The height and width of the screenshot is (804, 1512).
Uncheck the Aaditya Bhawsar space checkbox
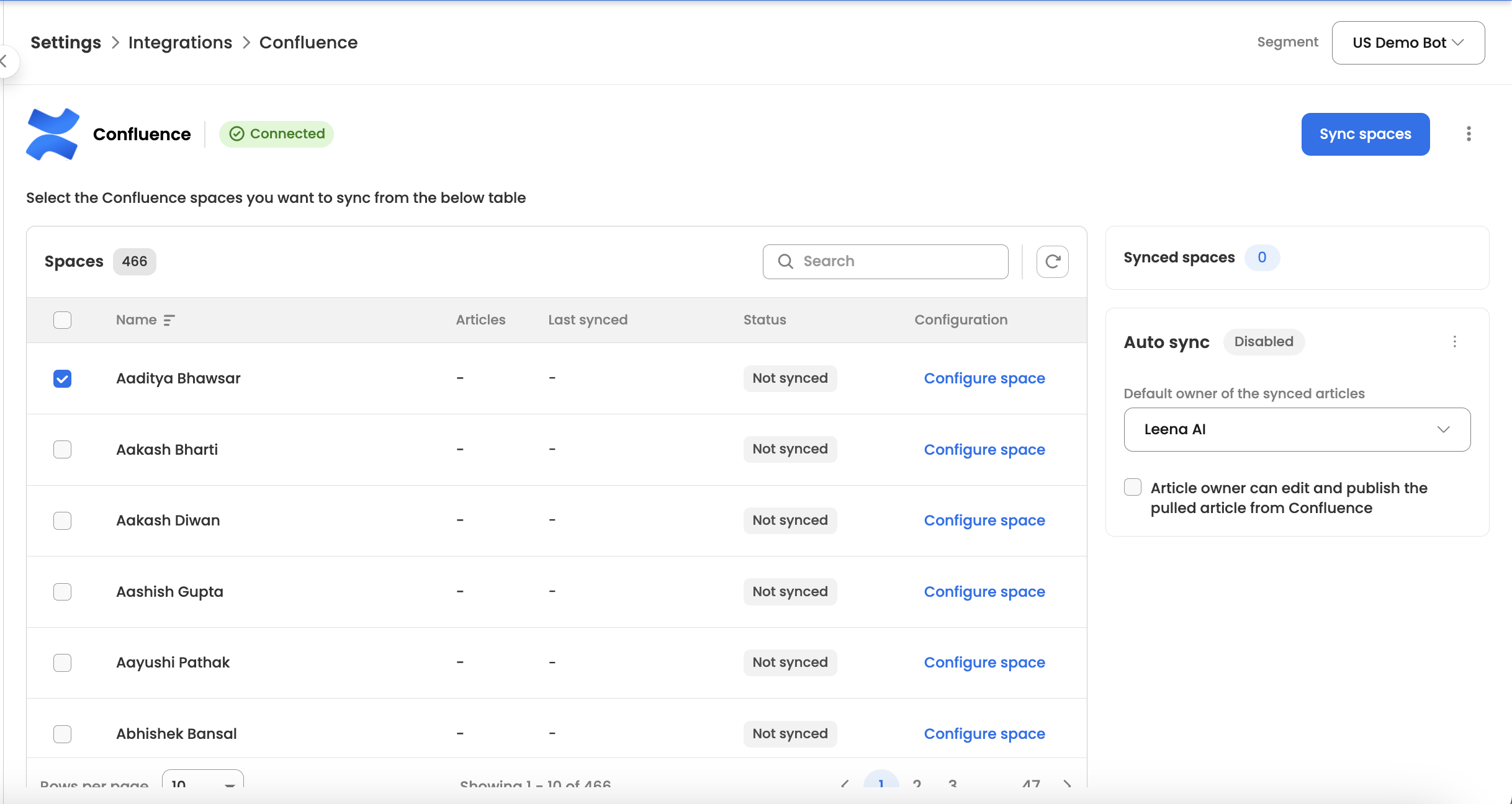62,378
